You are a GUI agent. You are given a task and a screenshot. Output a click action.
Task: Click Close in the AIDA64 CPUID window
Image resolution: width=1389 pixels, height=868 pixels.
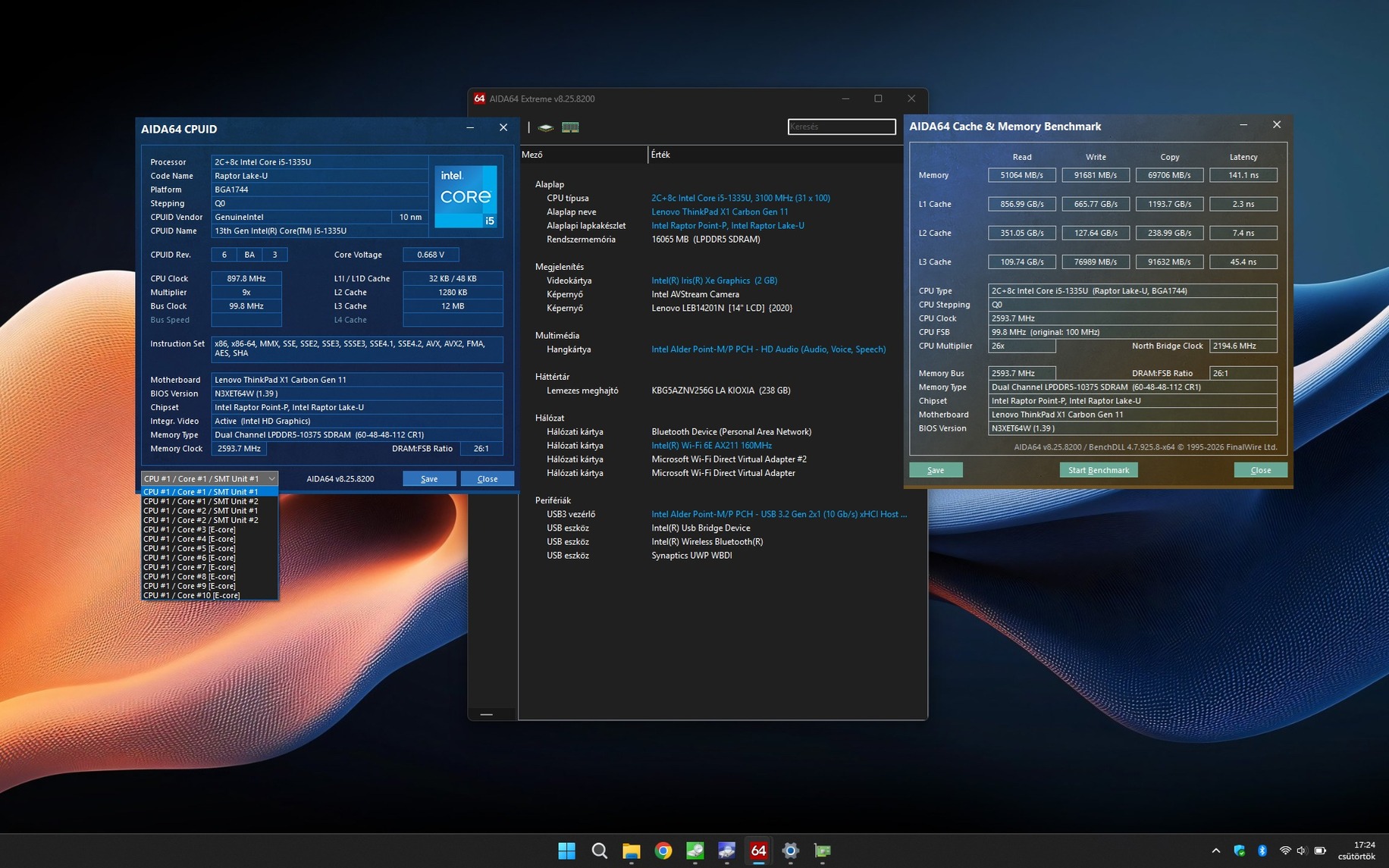[488, 478]
